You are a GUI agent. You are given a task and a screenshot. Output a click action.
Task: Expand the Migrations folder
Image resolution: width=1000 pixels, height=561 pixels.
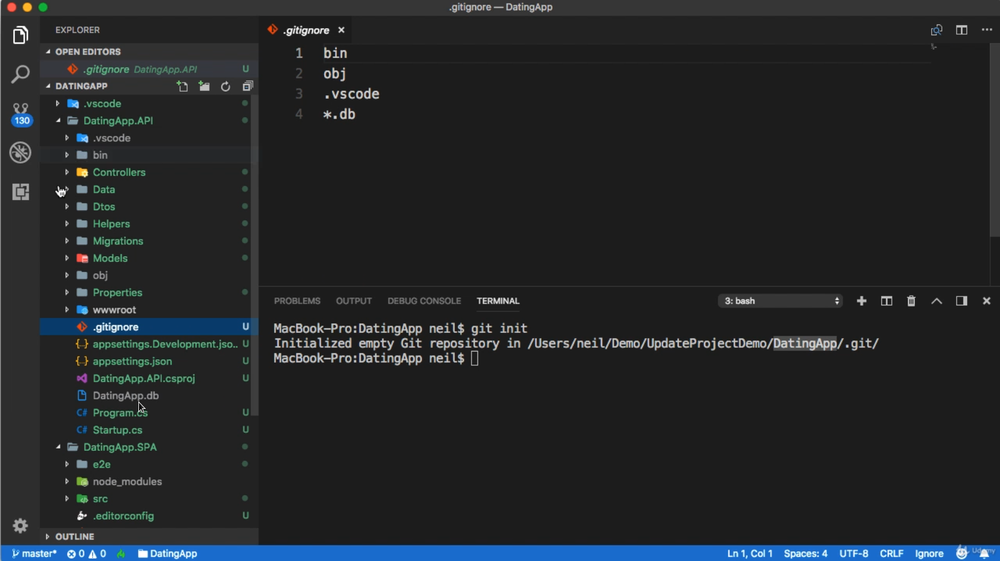[x=67, y=241]
